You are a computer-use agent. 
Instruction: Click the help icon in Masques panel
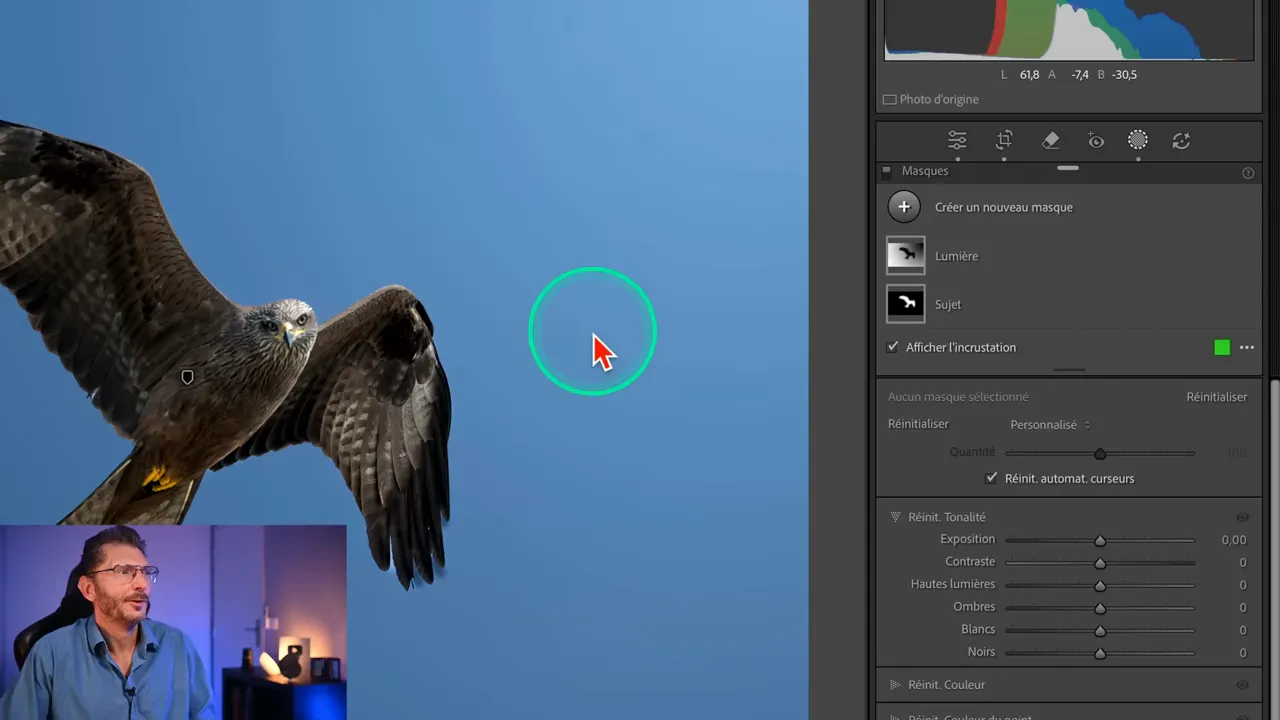click(1248, 173)
